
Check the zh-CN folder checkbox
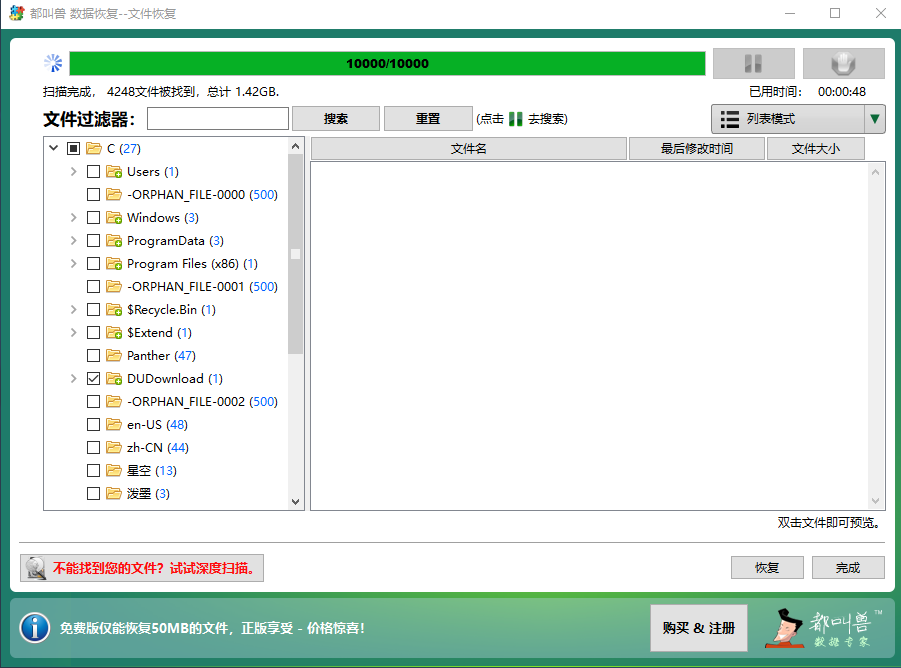[93, 447]
